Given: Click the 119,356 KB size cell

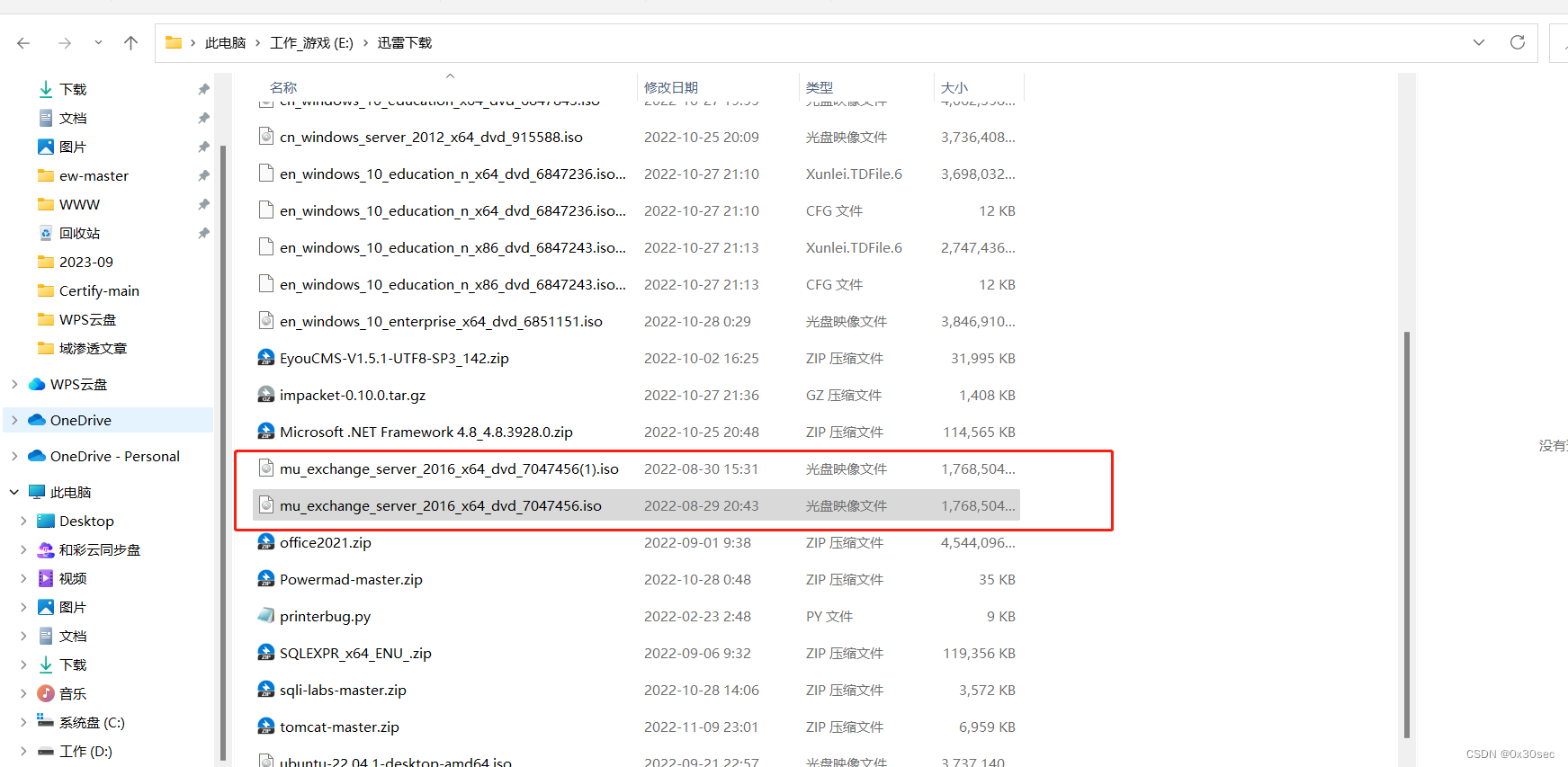Looking at the screenshot, I should pyautogui.click(x=979, y=653).
